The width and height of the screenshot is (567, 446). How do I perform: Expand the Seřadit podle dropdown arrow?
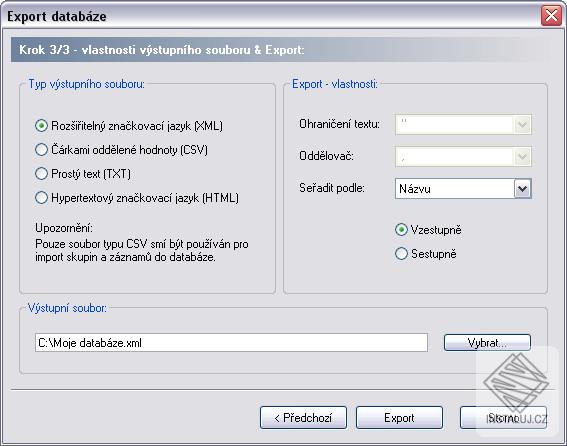coord(523,188)
